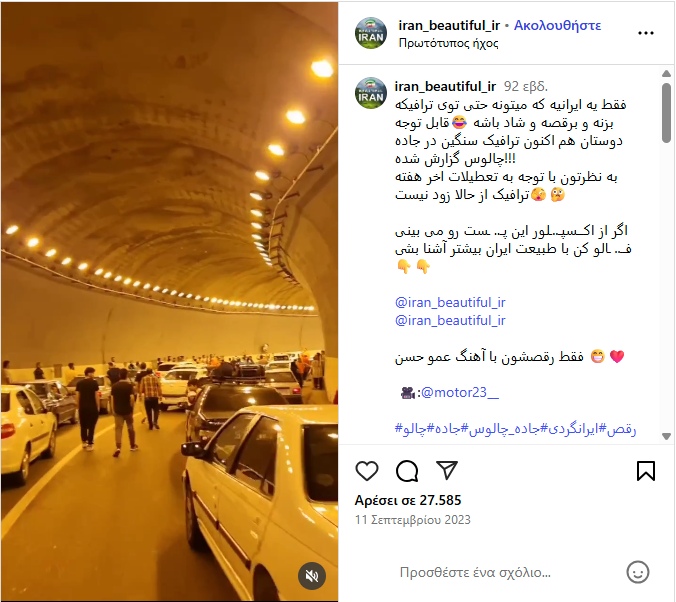Click the caption's profile avatar picture
The width and height of the screenshot is (676, 602).
point(371,93)
